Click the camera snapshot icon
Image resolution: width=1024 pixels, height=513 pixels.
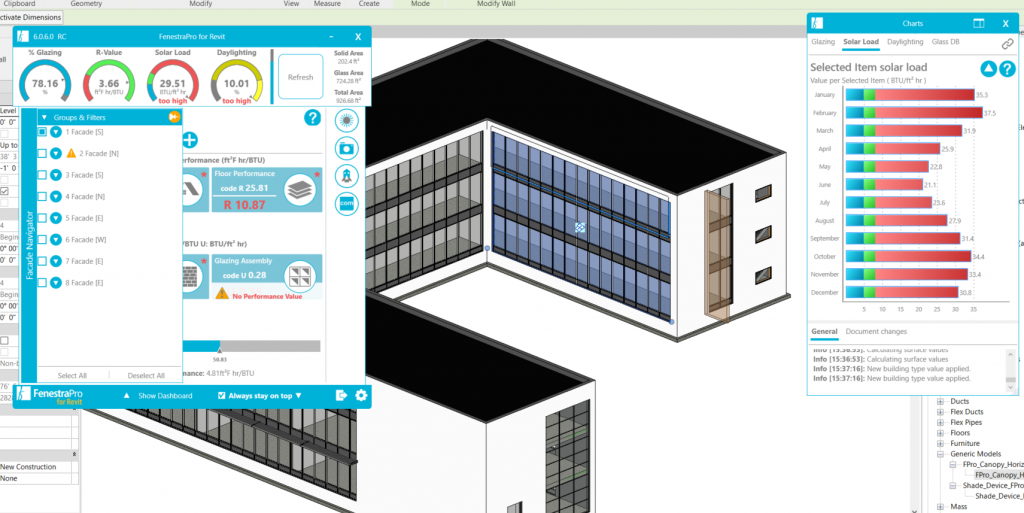[347, 148]
